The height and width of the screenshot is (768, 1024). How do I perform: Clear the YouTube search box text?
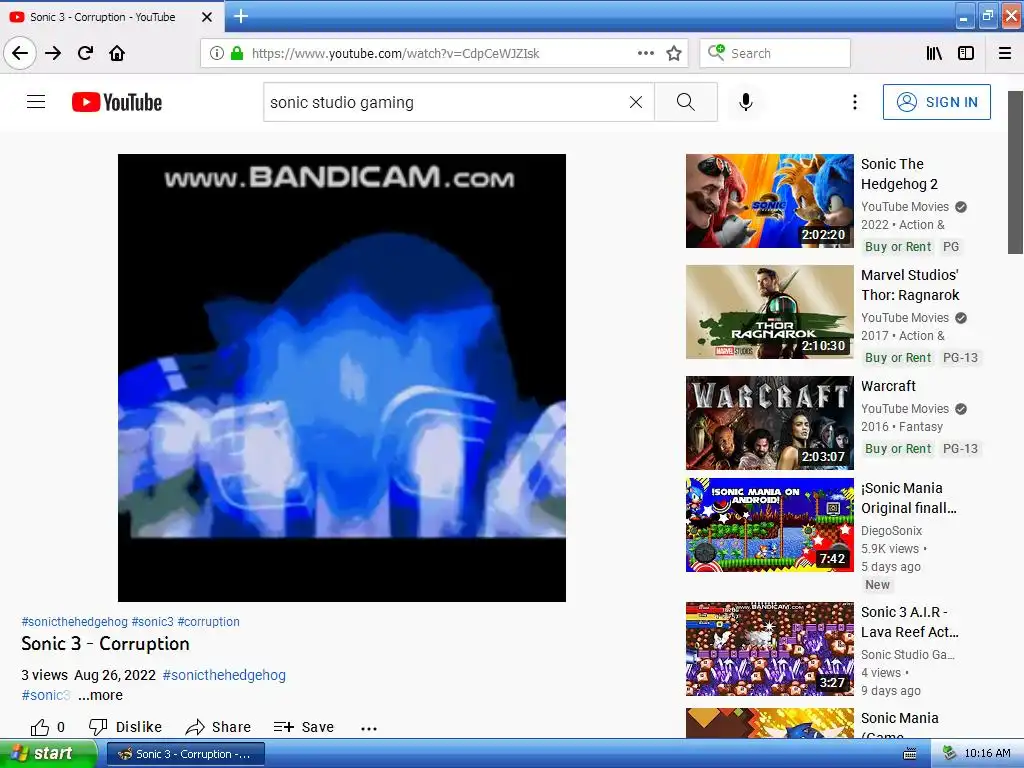coord(636,102)
